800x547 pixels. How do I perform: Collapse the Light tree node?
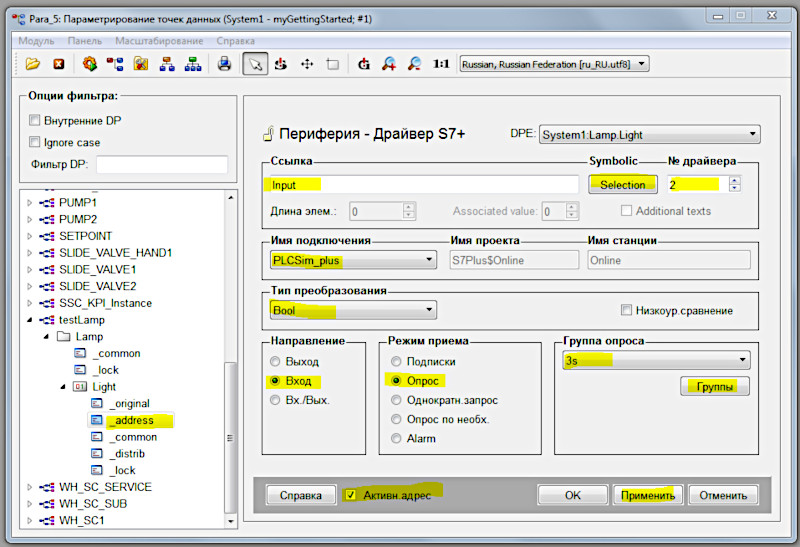pos(63,387)
